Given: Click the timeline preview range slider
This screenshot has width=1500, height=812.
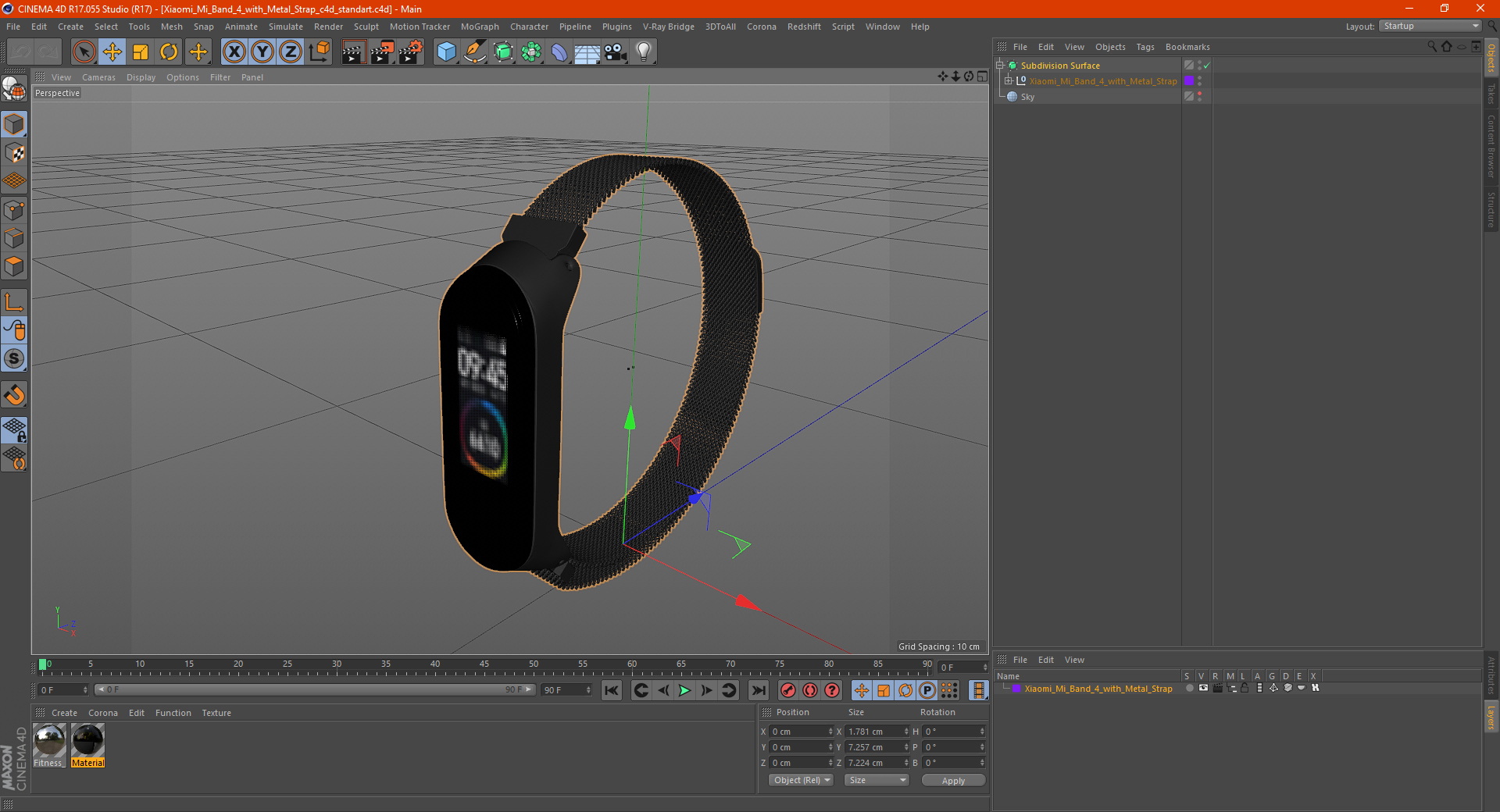Looking at the screenshot, I should [x=315, y=689].
